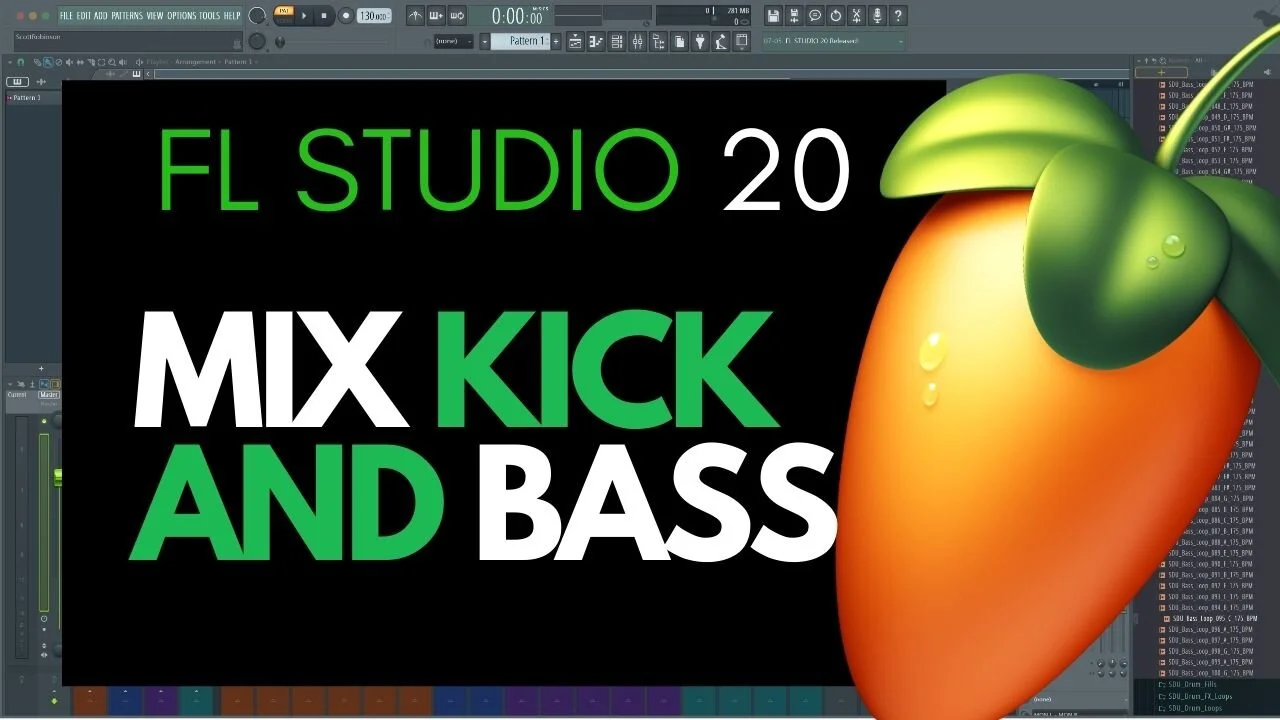
Task: Click the Play transport button
Action: pyautogui.click(x=304, y=16)
